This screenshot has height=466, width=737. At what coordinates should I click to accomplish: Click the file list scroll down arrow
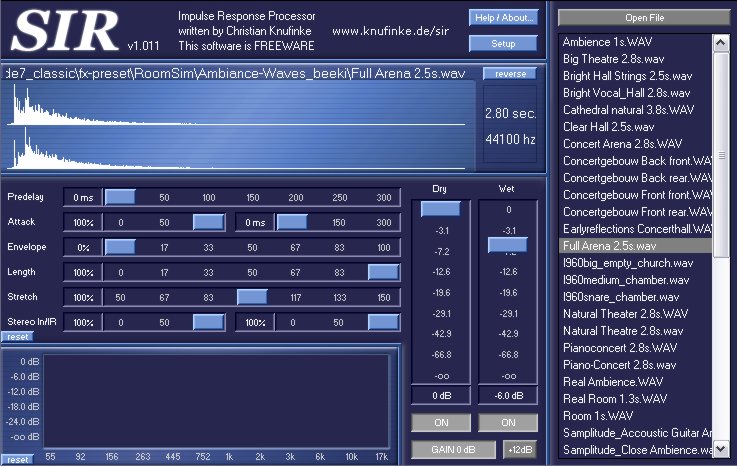(721, 448)
